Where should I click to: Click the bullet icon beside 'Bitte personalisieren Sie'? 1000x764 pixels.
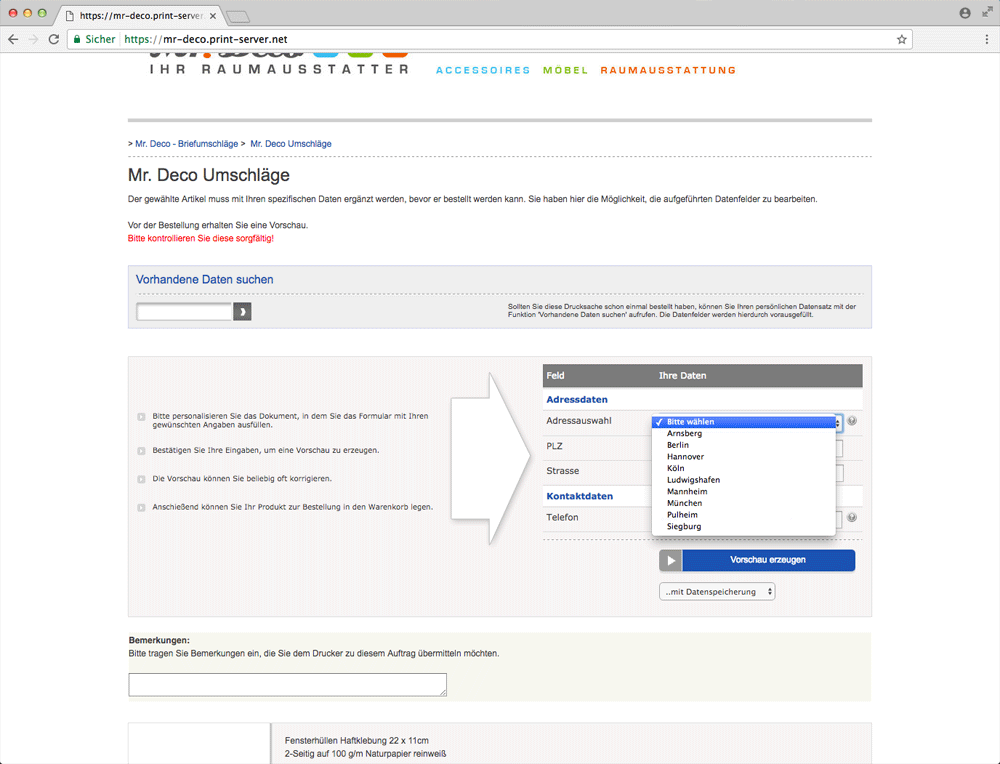tap(142, 417)
